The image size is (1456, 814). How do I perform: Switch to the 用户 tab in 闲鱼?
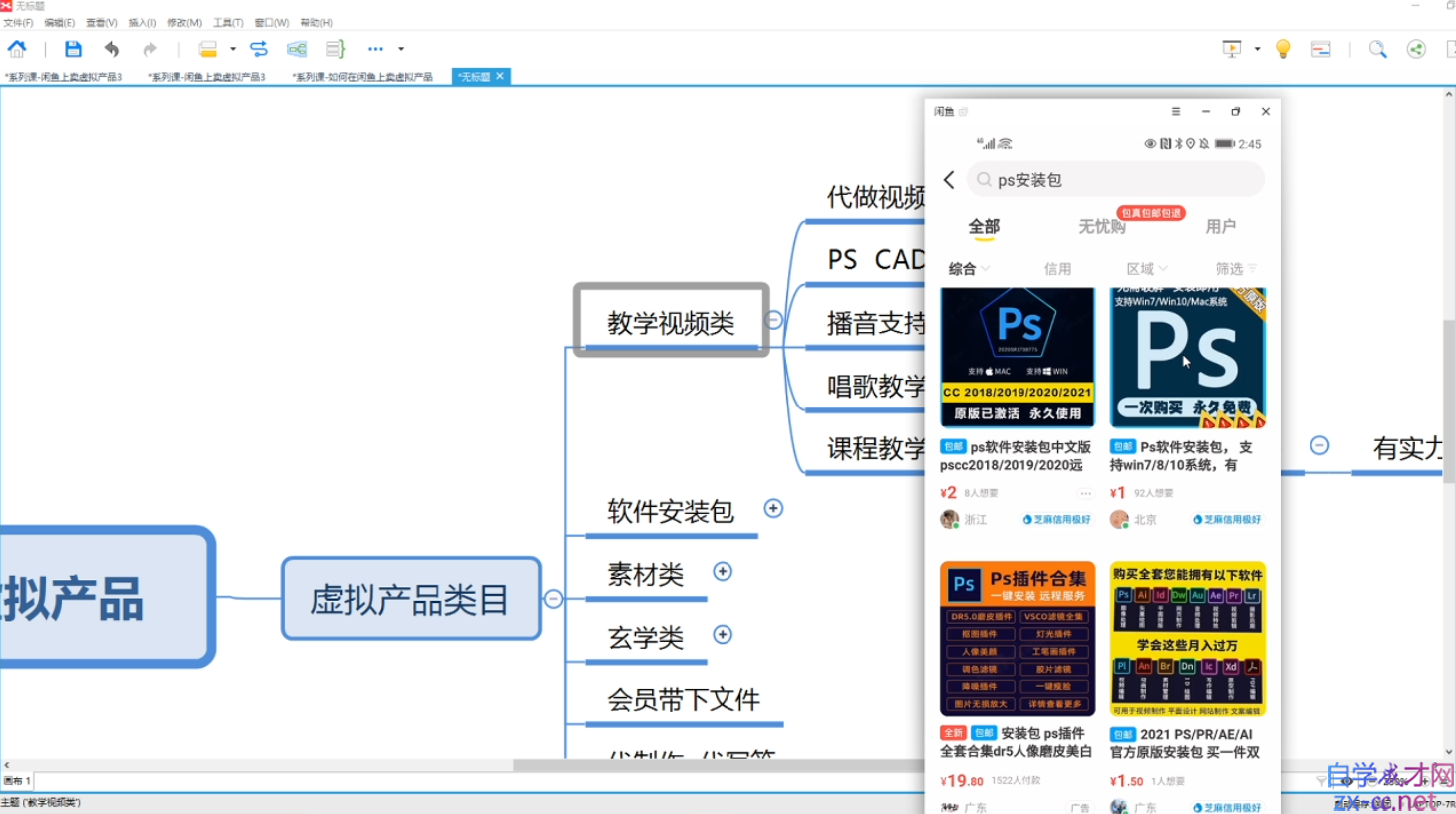pos(1220,227)
